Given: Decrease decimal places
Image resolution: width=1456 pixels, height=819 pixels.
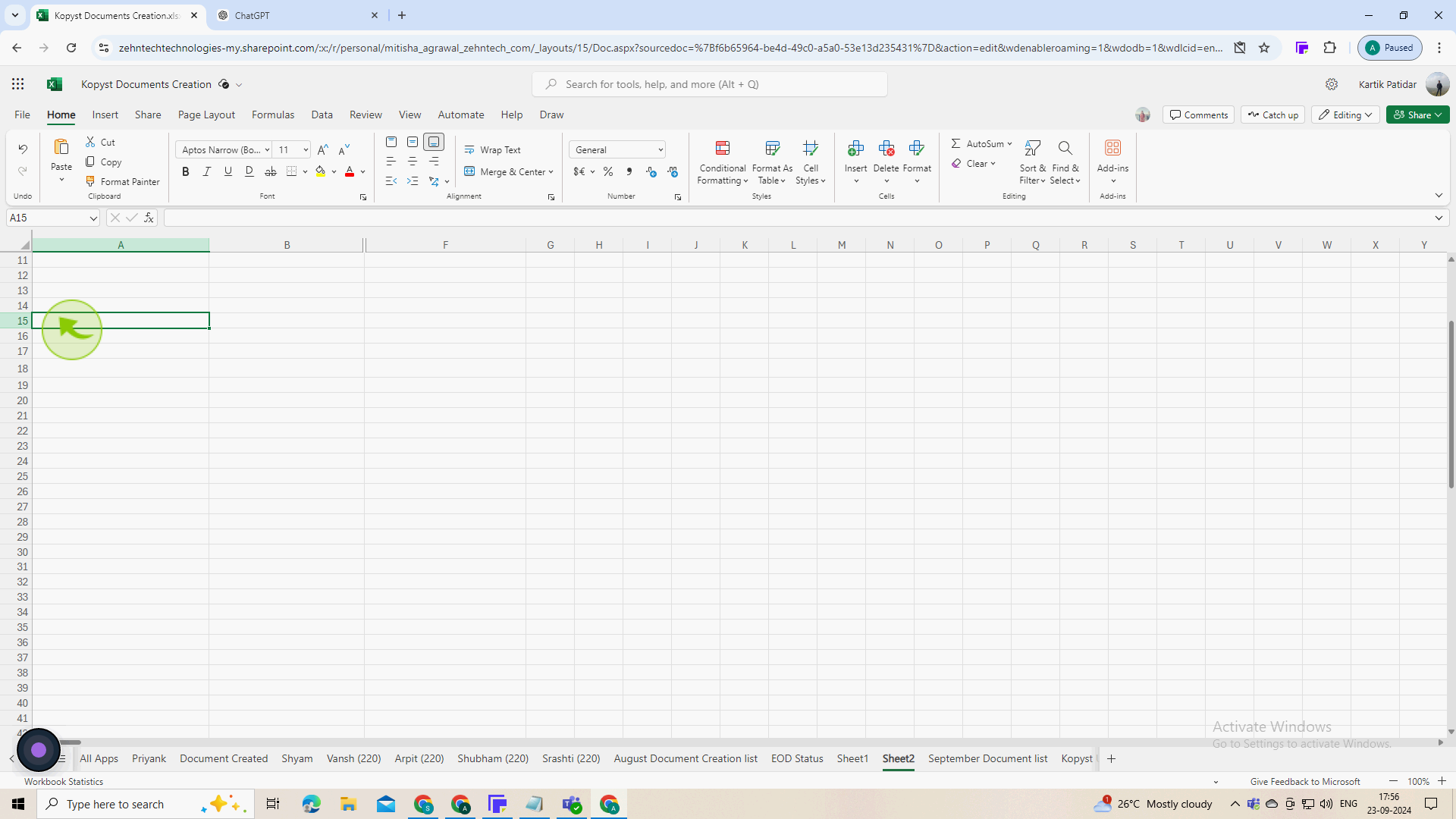Looking at the screenshot, I should pos(673,172).
